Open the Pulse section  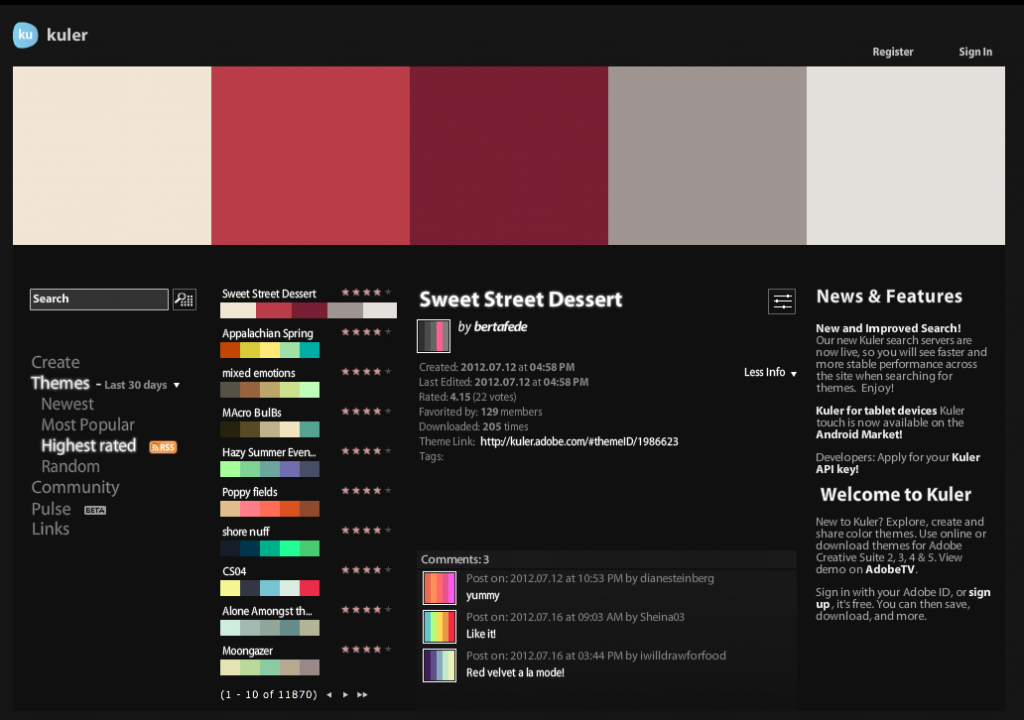(x=51, y=509)
